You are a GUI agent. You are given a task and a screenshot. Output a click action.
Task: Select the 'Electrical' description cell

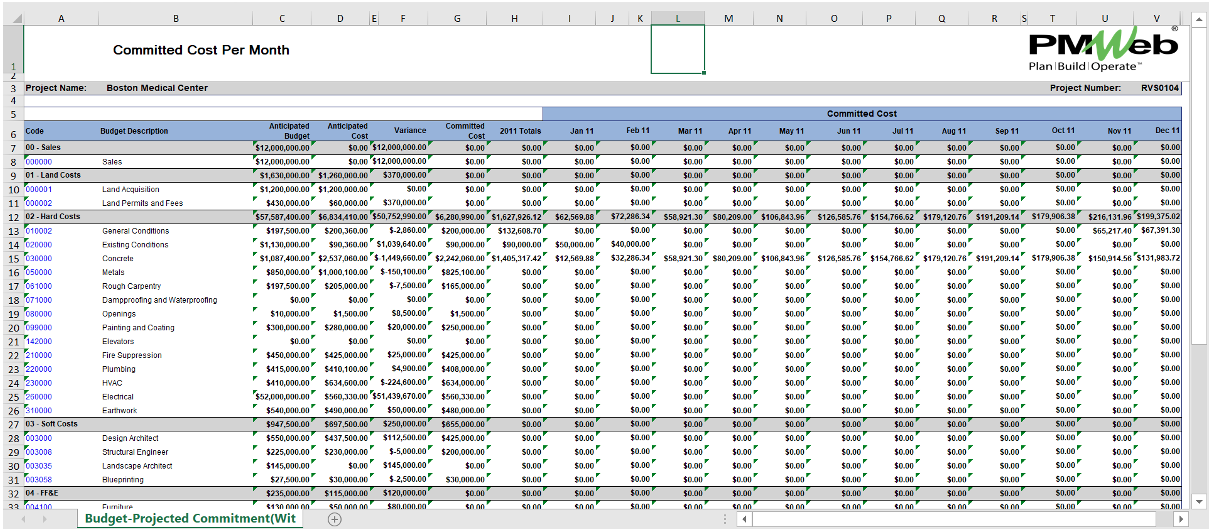[118, 397]
